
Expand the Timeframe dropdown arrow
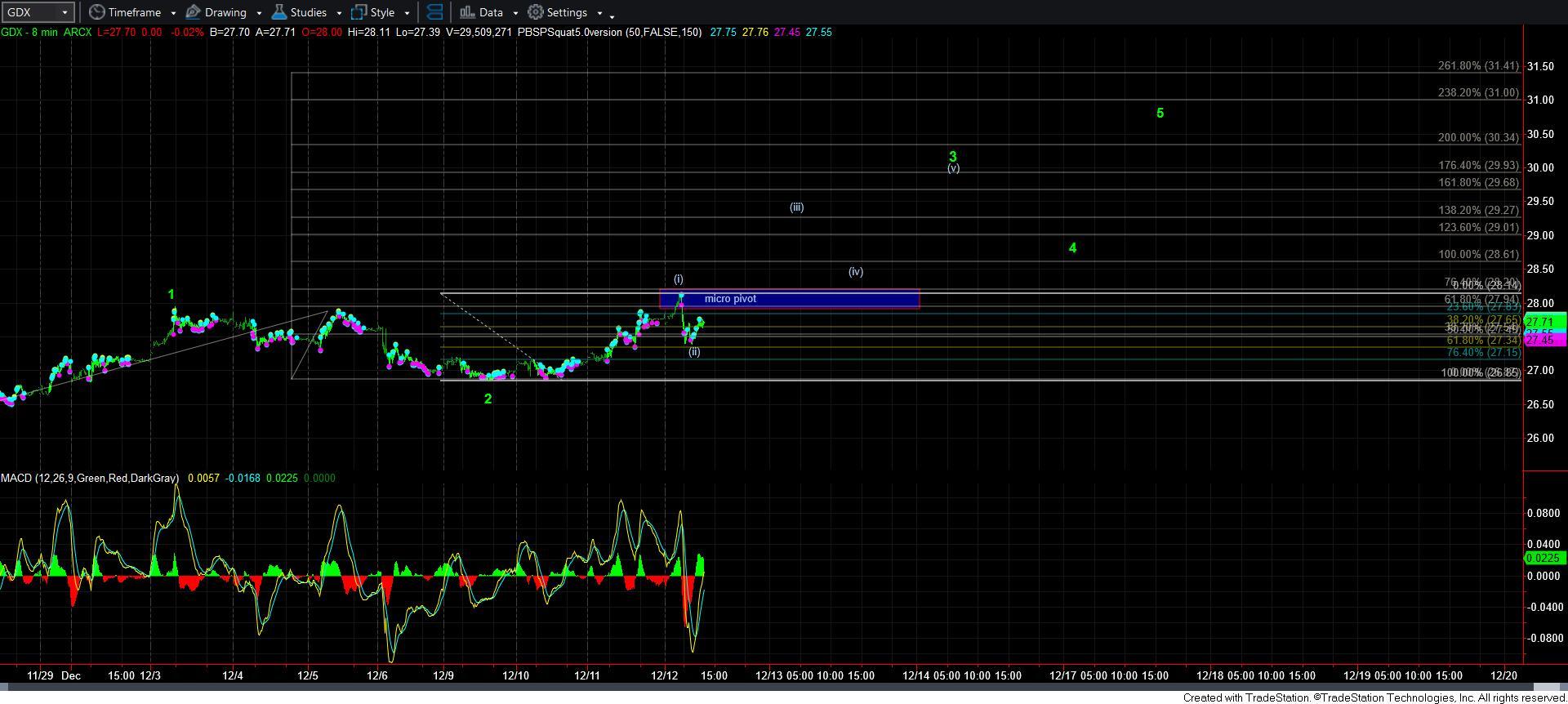tap(173, 13)
